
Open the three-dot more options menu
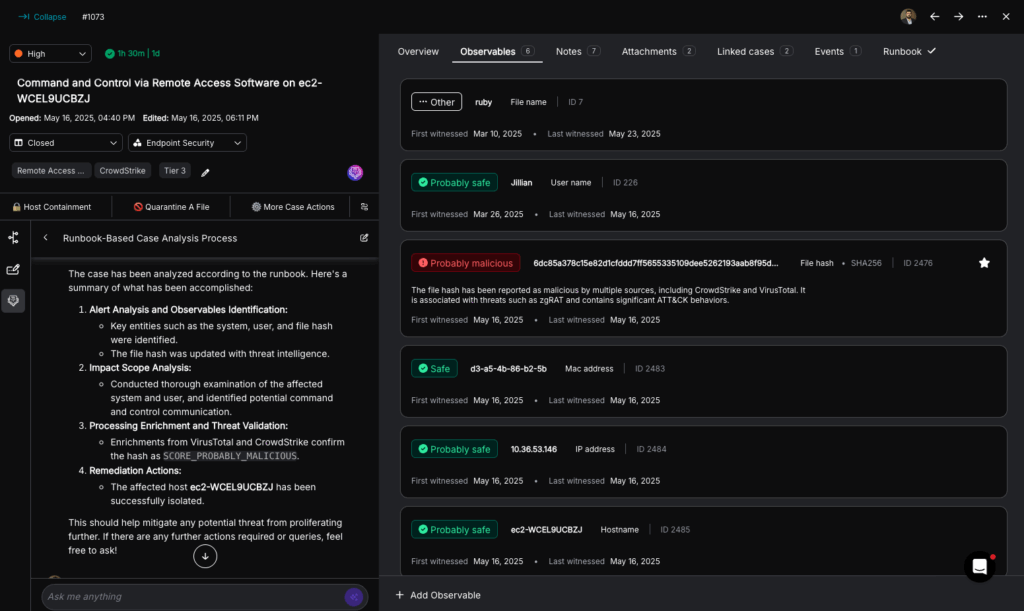click(982, 17)
